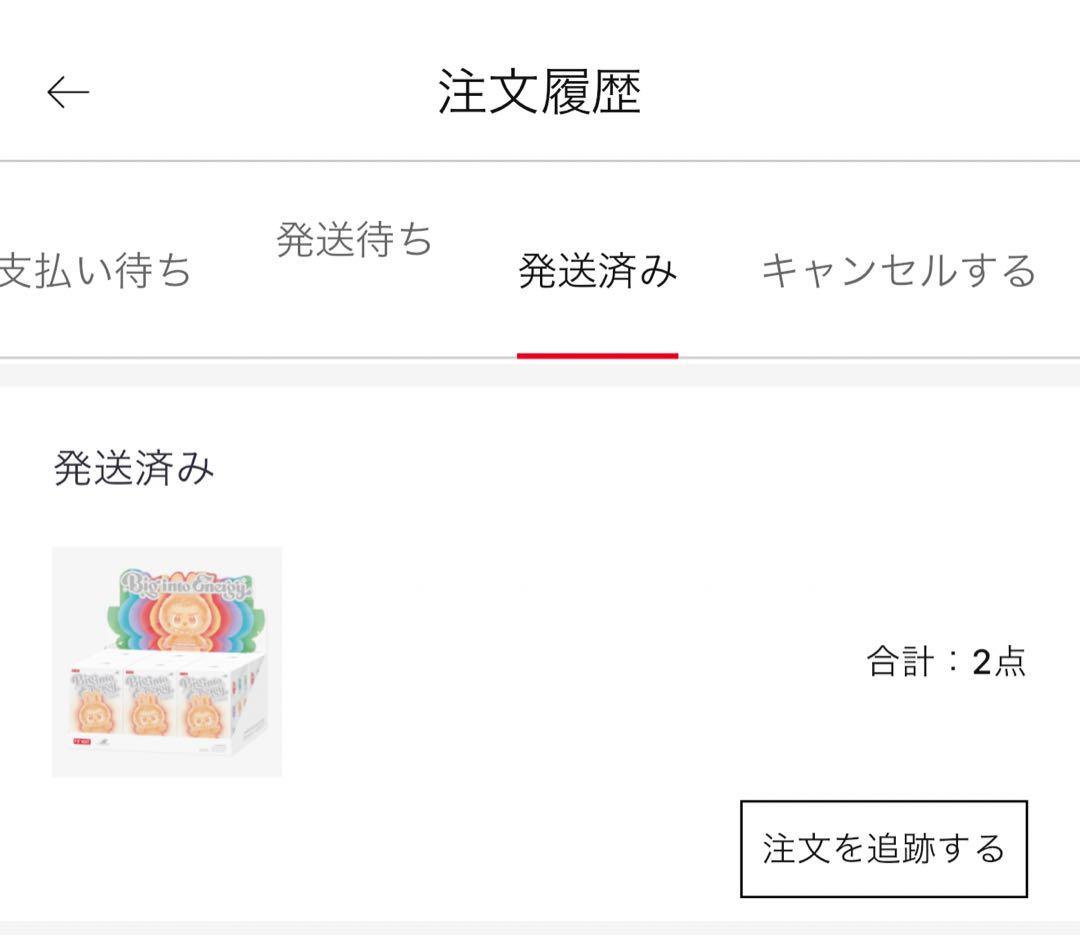This screenshot has width=1080, height=936.
Task: Open the 支払い待ち tab
Action: pos(95,271)
